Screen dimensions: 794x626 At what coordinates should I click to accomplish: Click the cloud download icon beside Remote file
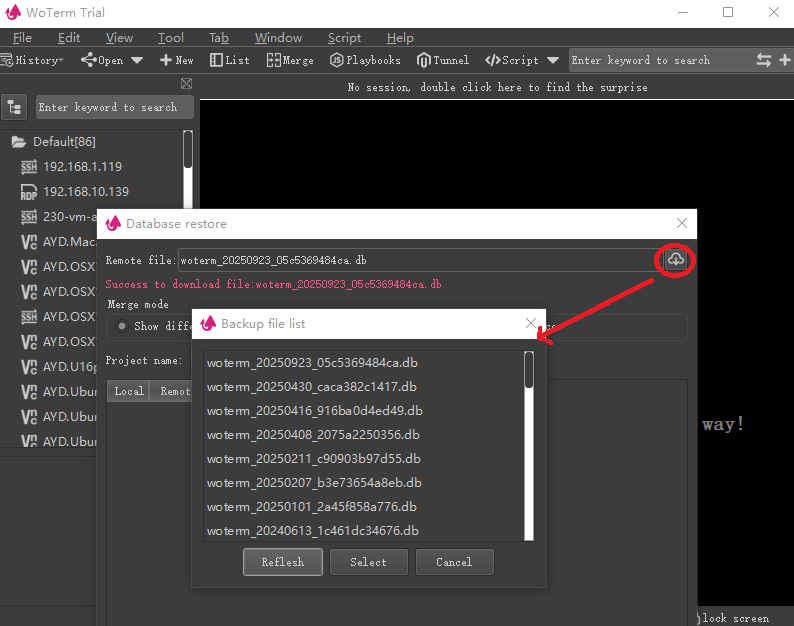click(676, 260)
